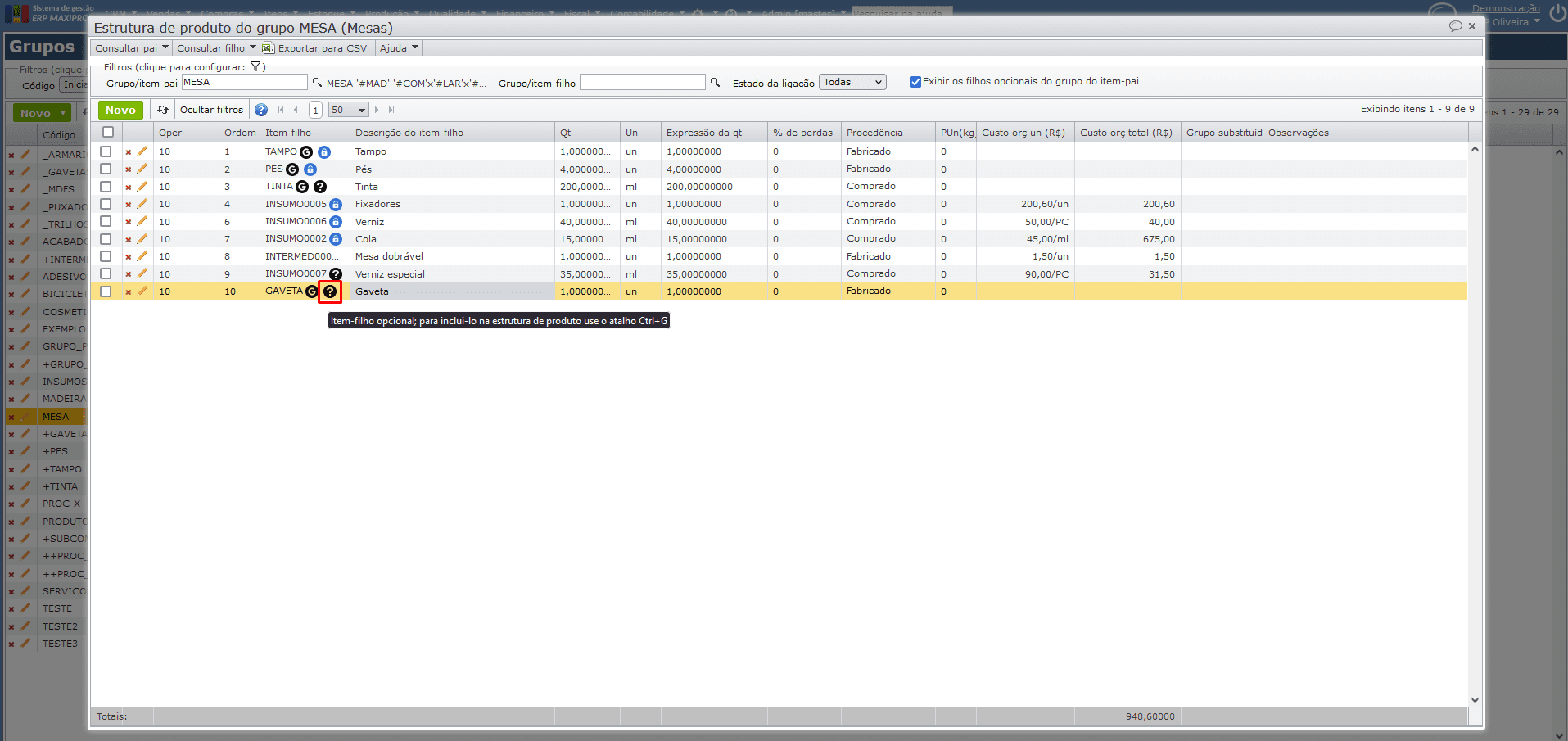This screenshot has width=1568, height=741.
Task: Check the TINTA row checkbox
Action: 106,187
